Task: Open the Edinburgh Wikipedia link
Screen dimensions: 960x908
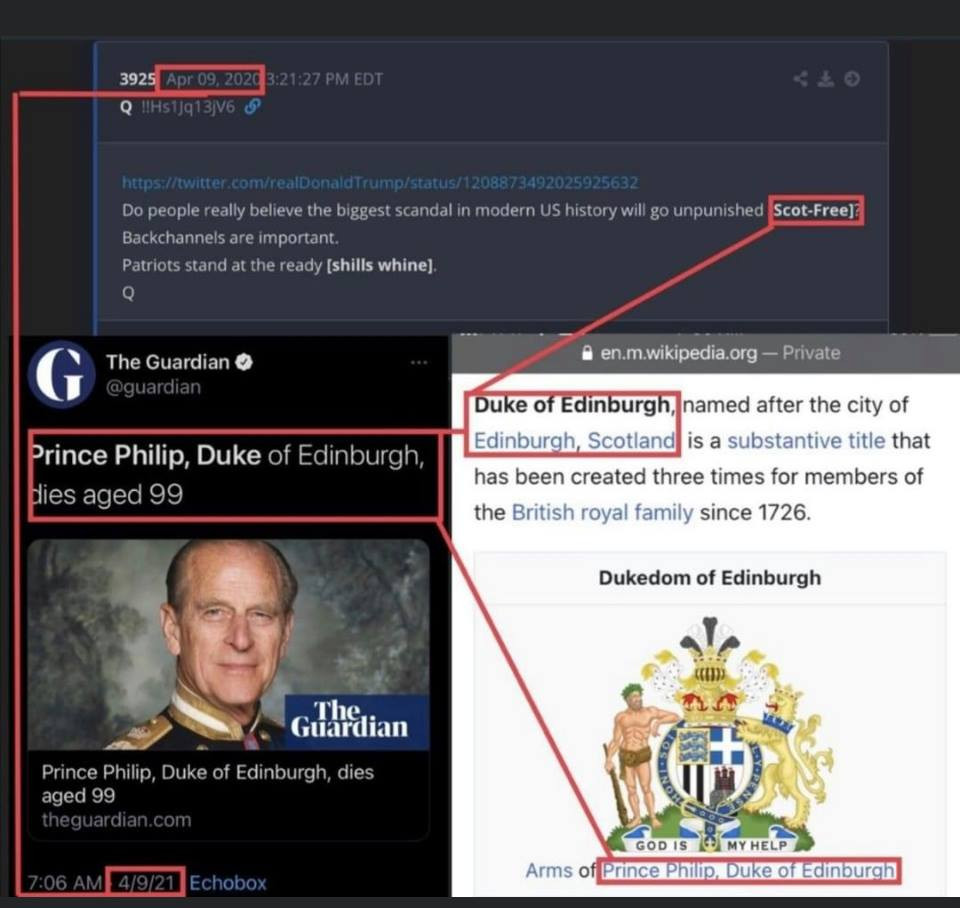Action: pos(524,440)
